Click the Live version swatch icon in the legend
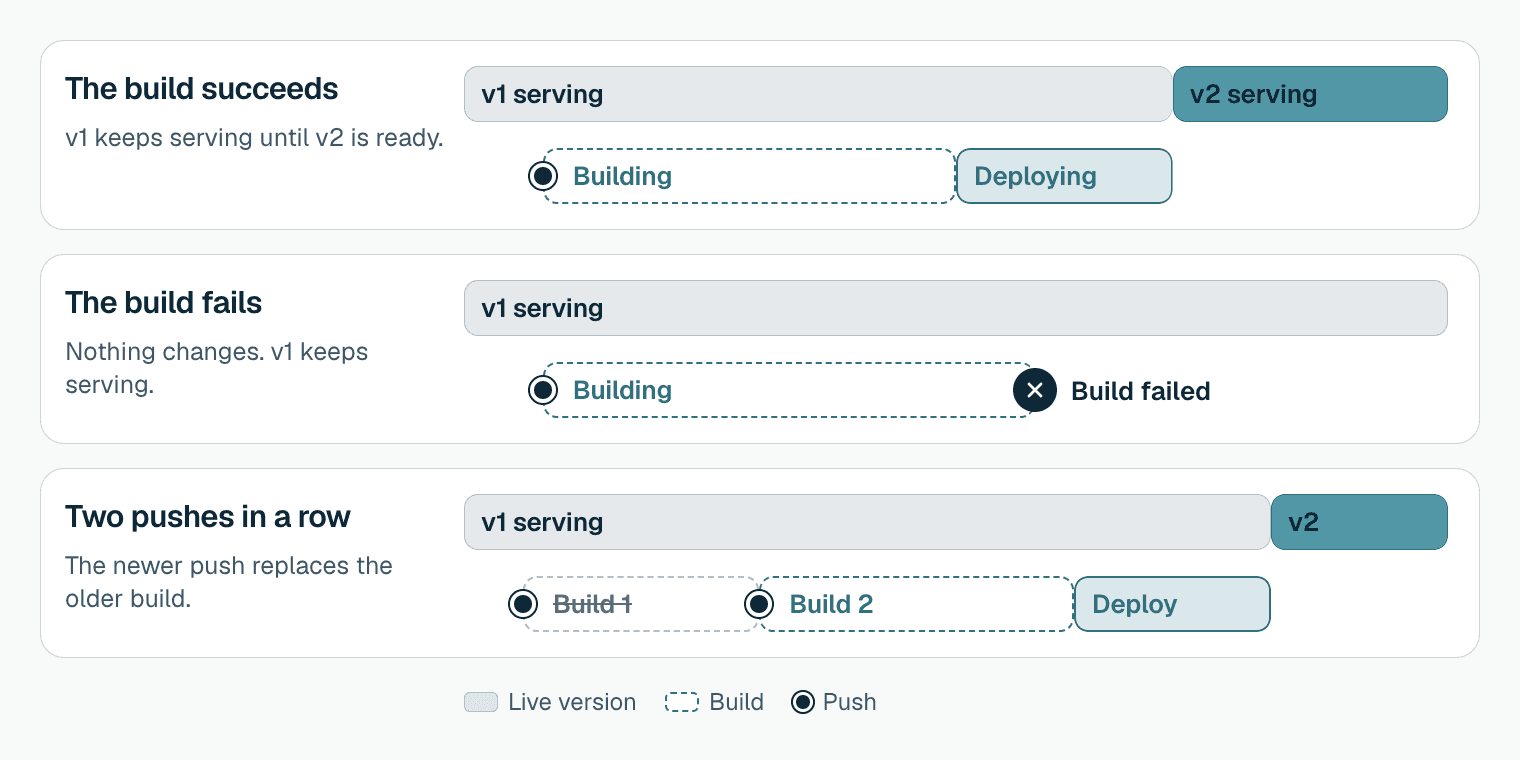 pyautogui.click(x=481, y=702)
